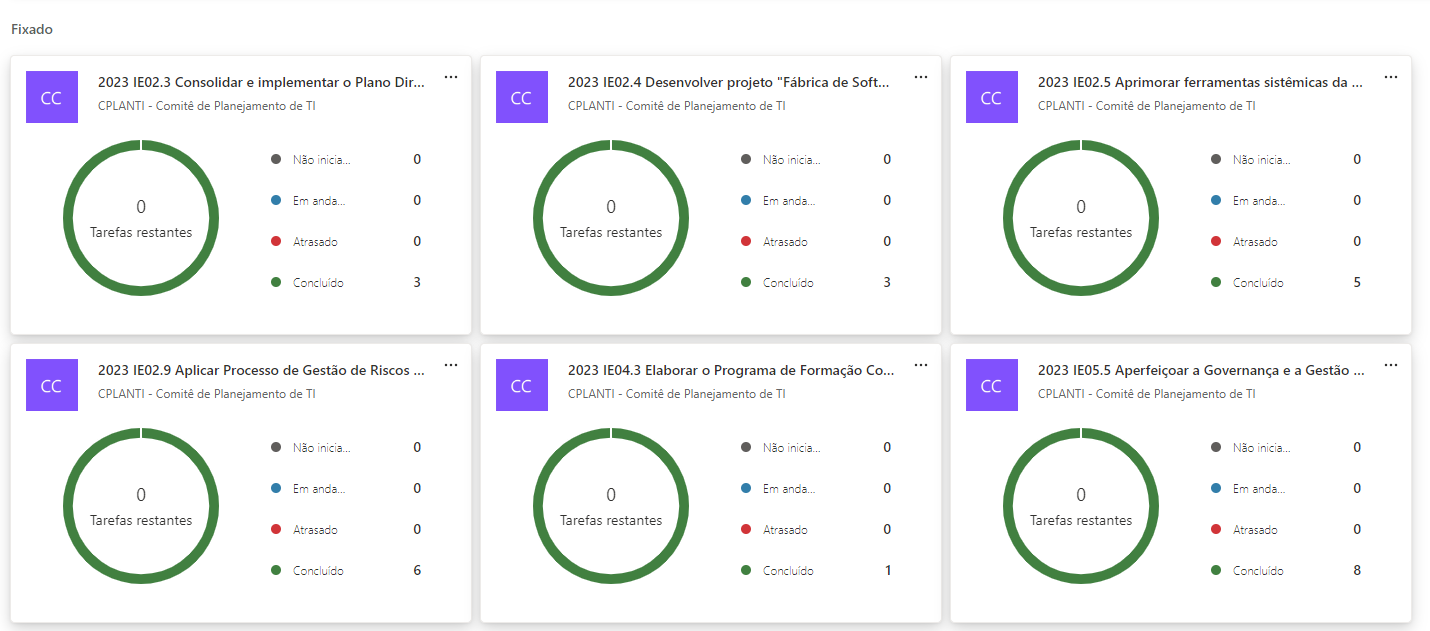Expand more options for IE02.5 plan
This screenshot has height=631, width=1430.
coord(1390,77)
